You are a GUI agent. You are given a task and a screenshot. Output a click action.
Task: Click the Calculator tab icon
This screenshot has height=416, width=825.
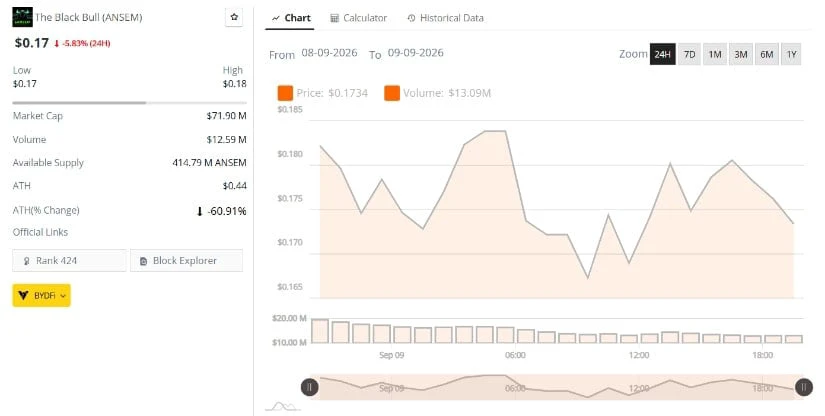[x=334, y=18]
